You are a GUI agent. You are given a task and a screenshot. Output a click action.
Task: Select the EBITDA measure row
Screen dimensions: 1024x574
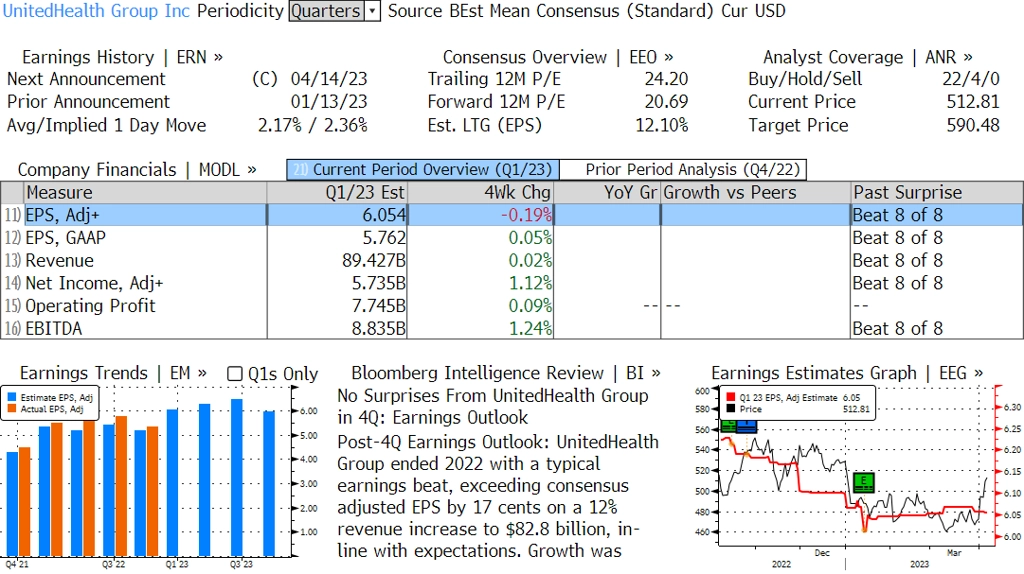[512, 328]
